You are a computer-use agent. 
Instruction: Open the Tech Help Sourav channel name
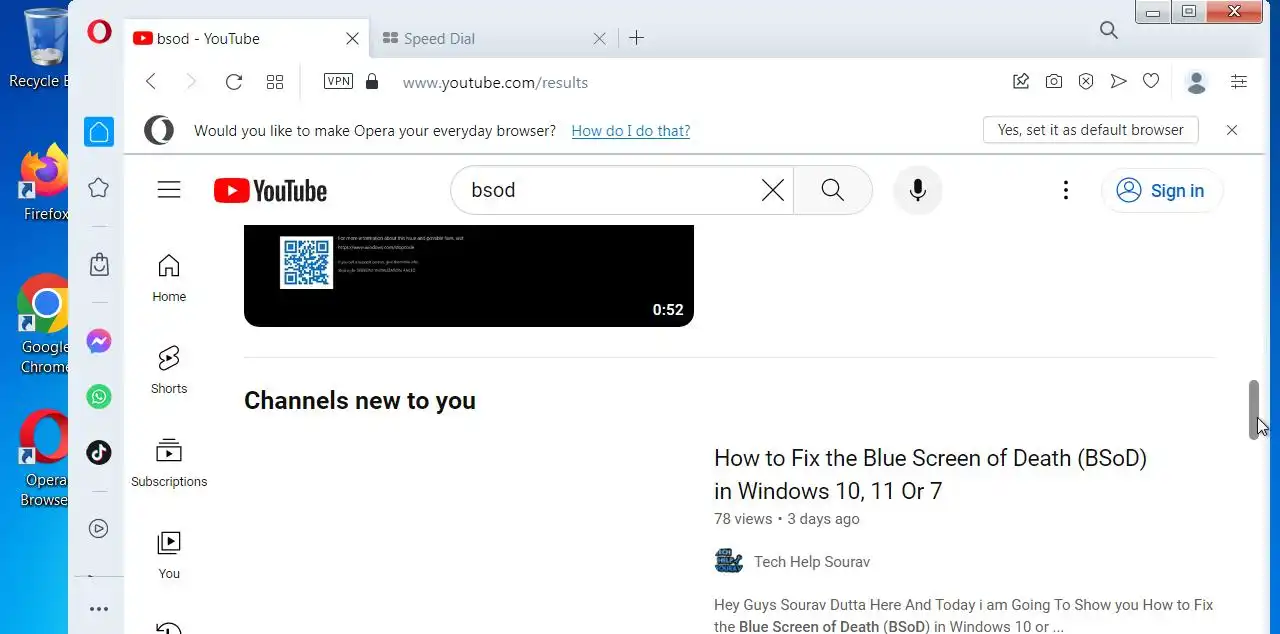[812, 562]
